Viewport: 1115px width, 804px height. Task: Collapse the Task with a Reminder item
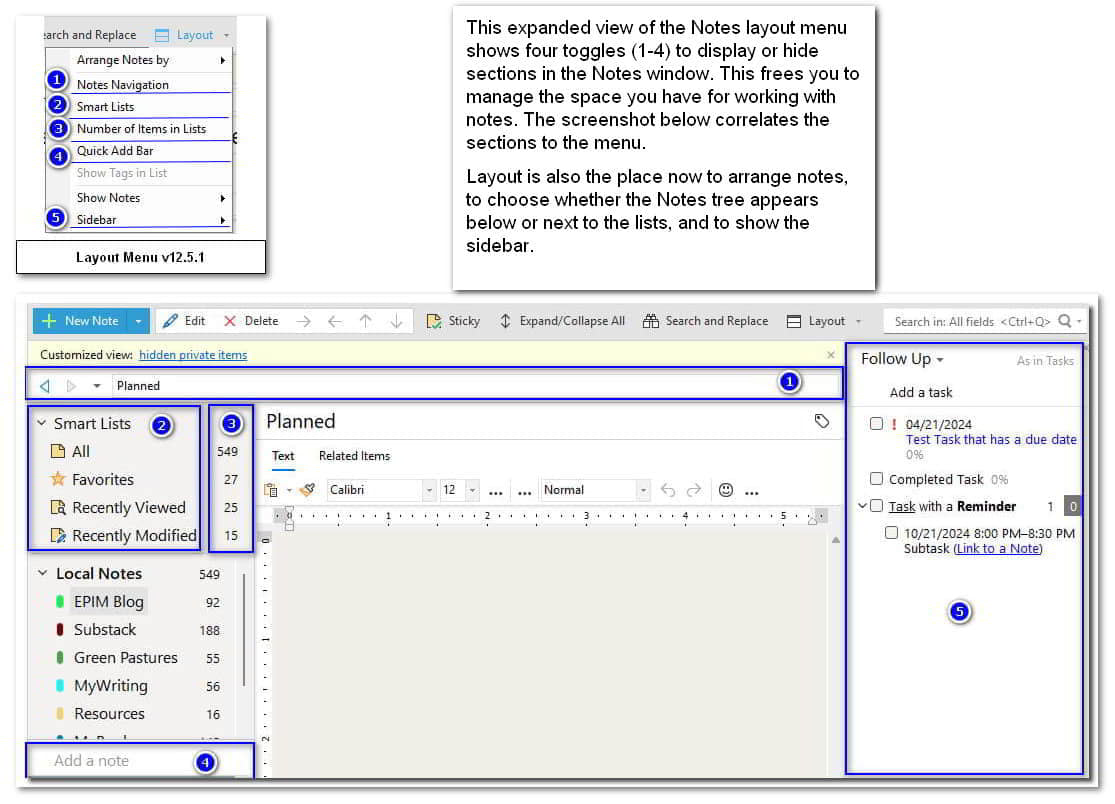click(x=862, y=505)
